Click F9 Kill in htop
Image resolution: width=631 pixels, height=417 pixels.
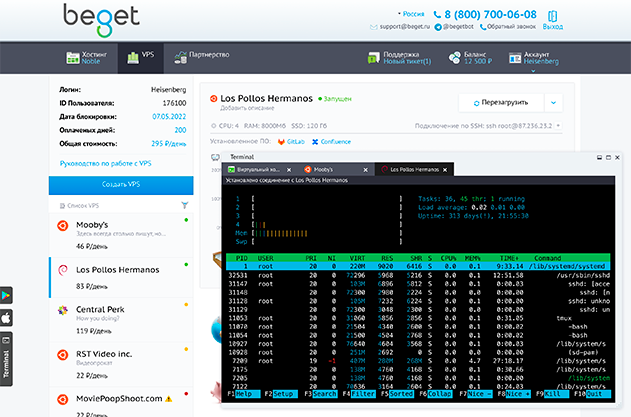pos(553,394)
